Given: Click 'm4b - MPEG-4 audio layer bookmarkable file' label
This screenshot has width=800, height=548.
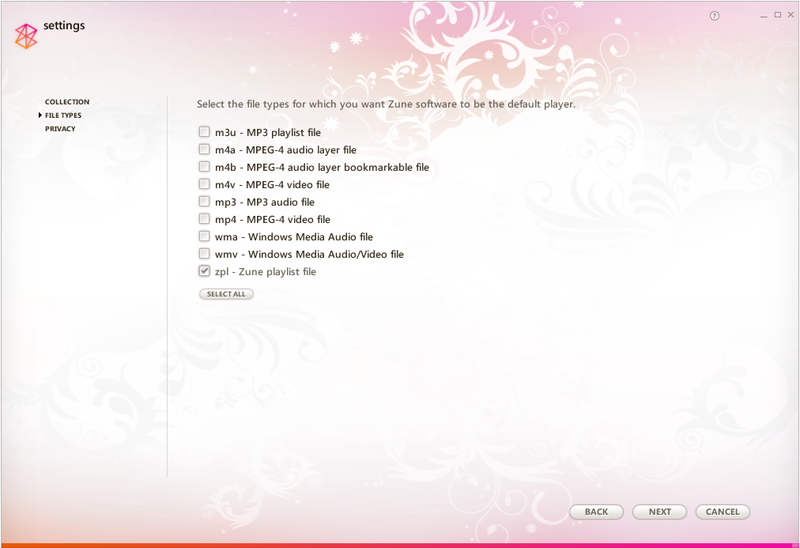Looking at the screenshot, I should tap(322, 167).
